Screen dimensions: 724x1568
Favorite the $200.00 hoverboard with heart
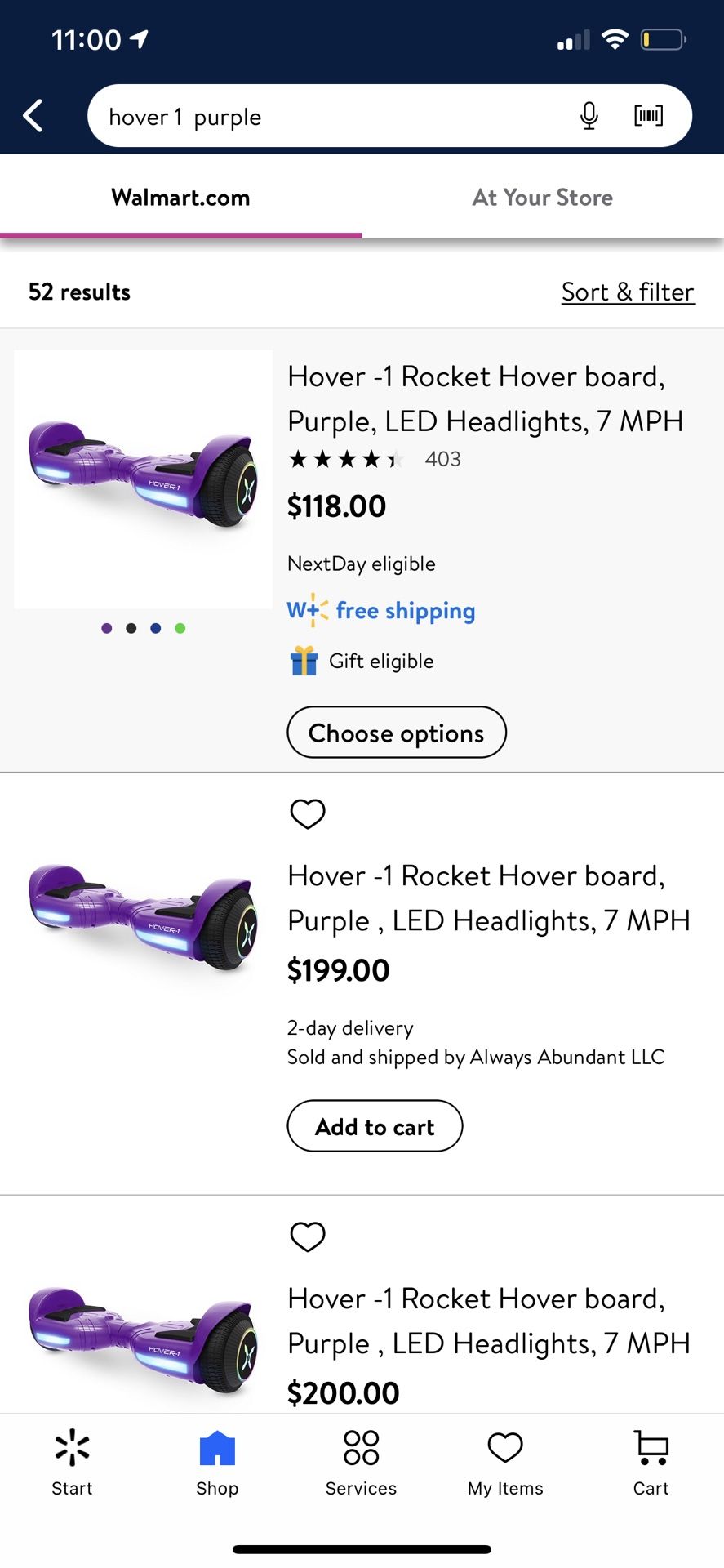308,1236
